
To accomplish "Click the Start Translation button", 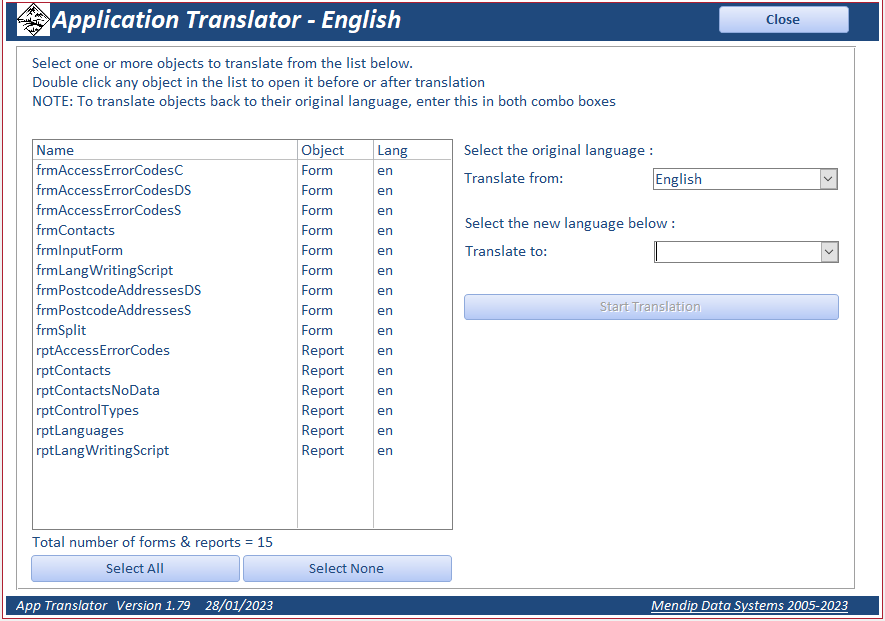I will coord(651,307).
